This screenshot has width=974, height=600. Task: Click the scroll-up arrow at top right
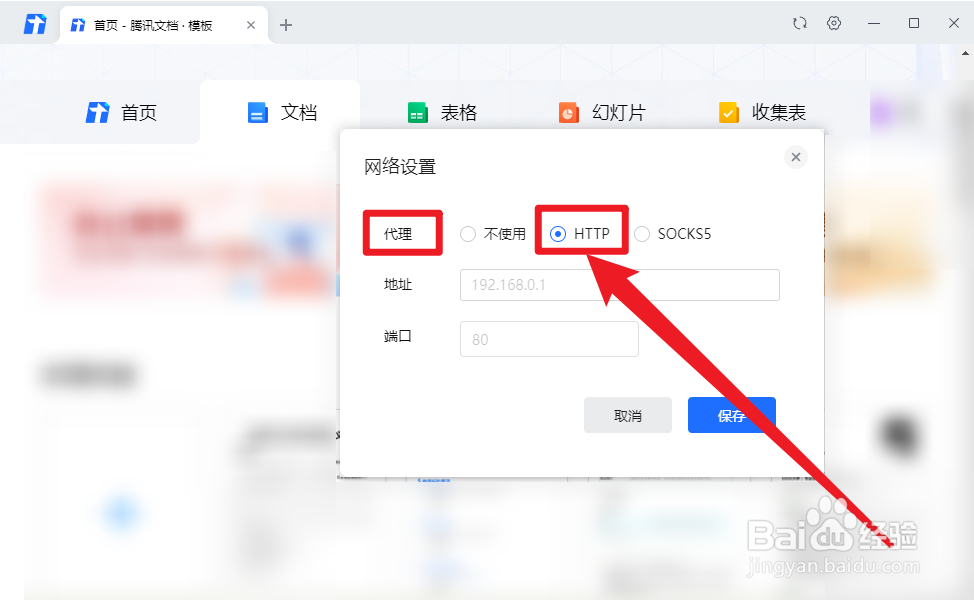[965, 53]
